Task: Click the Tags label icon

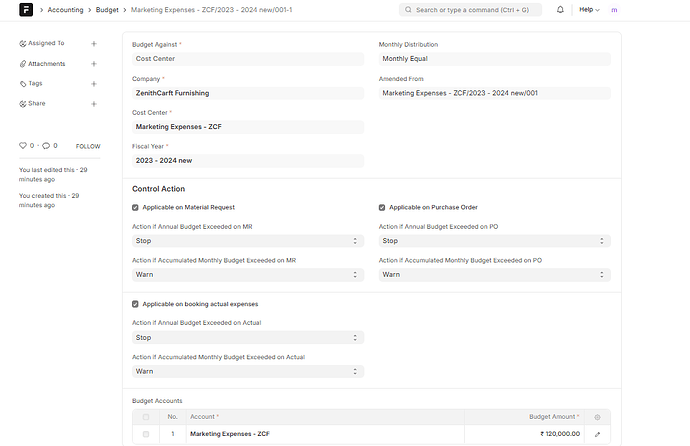Action: pyautogui.click(x=22, y=84)
